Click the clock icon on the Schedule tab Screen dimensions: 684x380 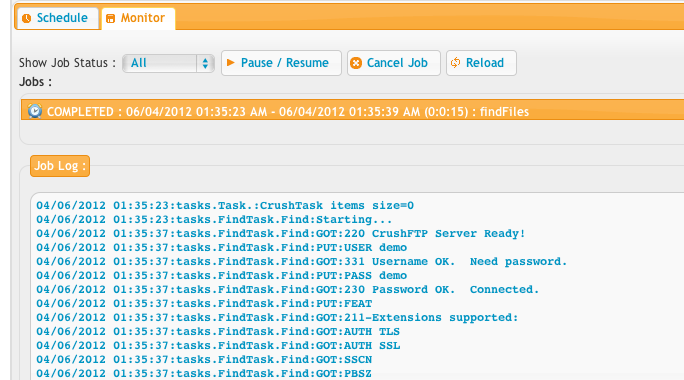pos(27,18)
